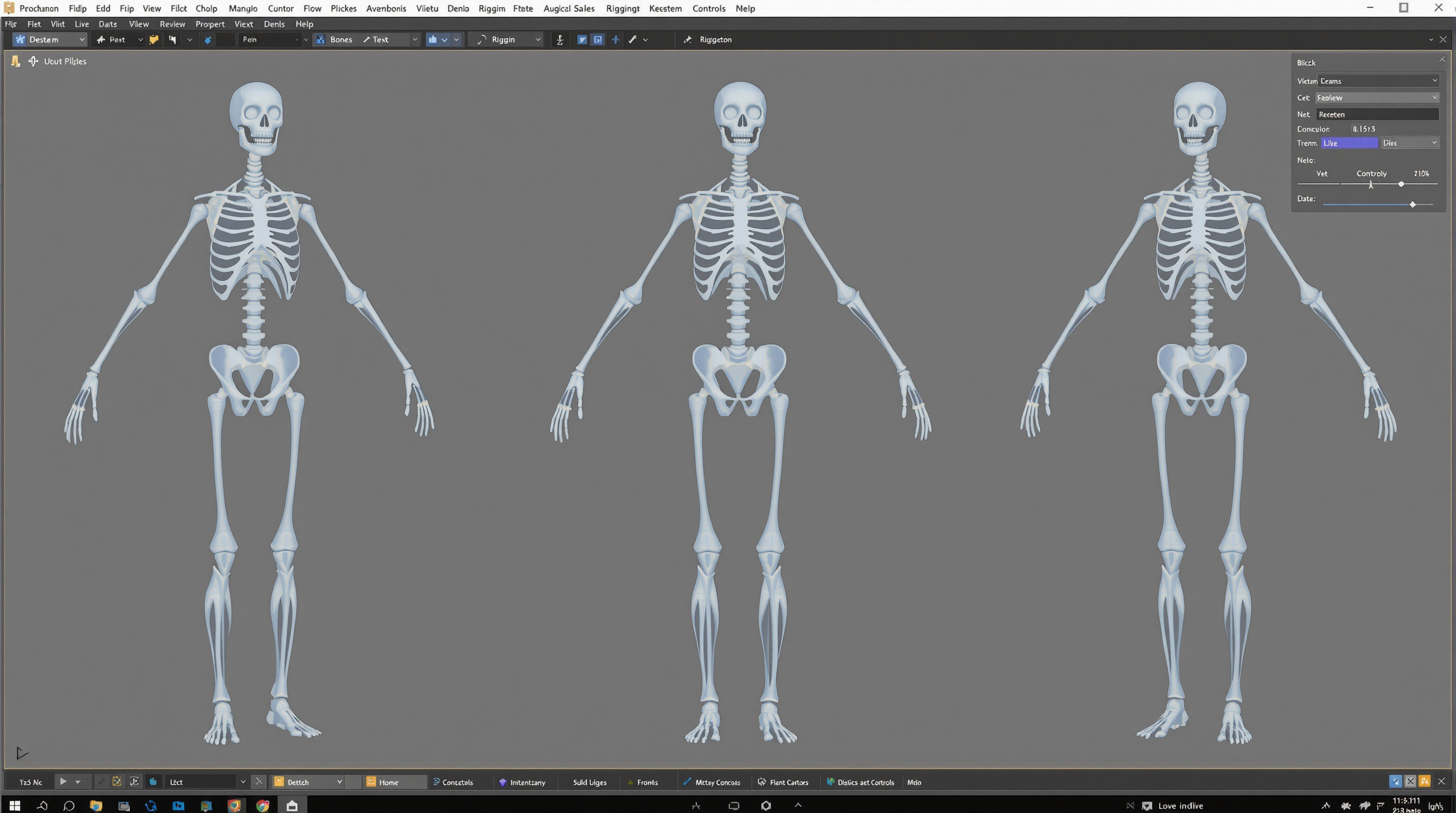Click the Mdo button in bottom bar
1456x813 pixels.
(x=914, y=782)
